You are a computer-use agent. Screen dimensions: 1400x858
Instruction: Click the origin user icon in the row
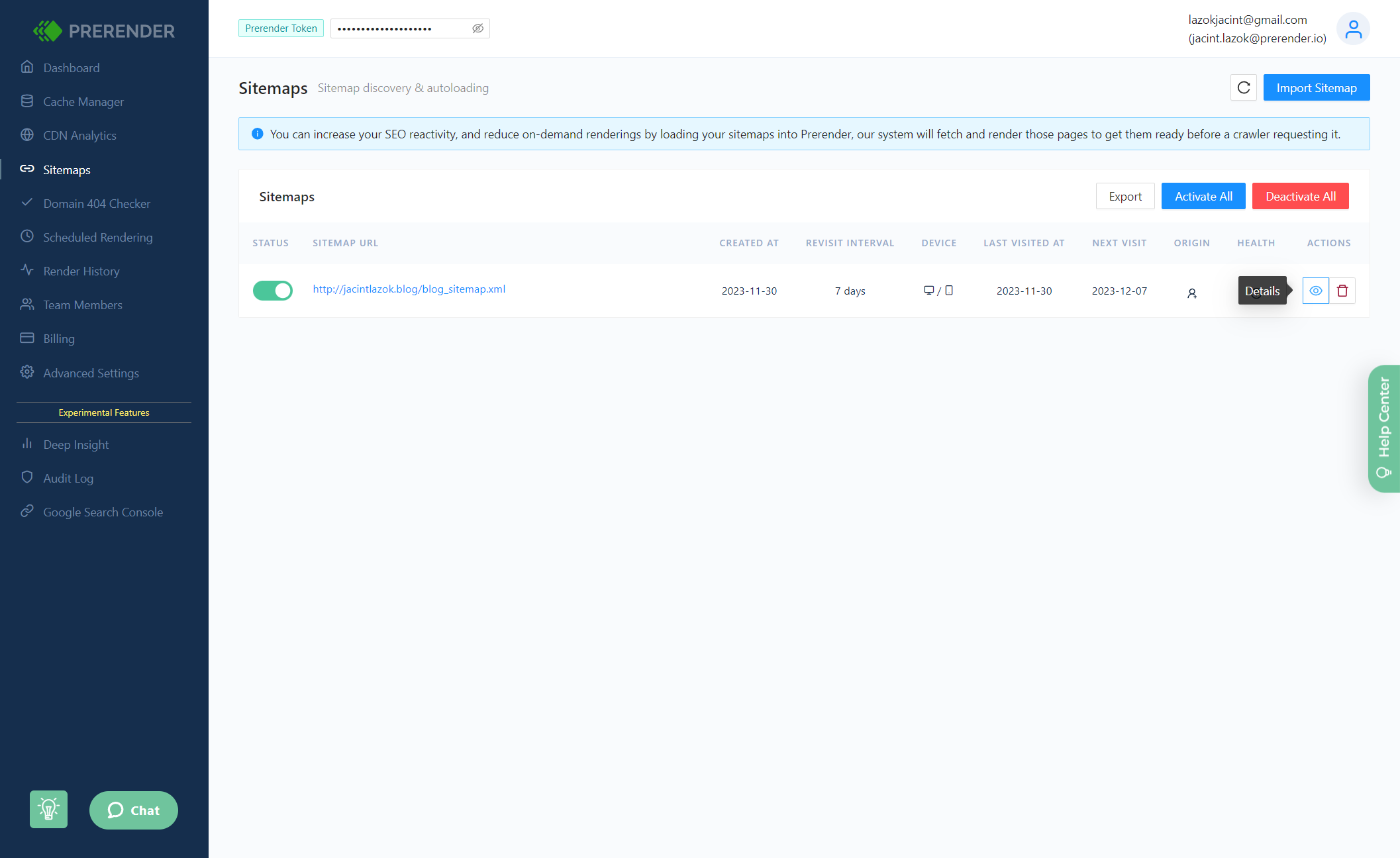pos(1191,293)
